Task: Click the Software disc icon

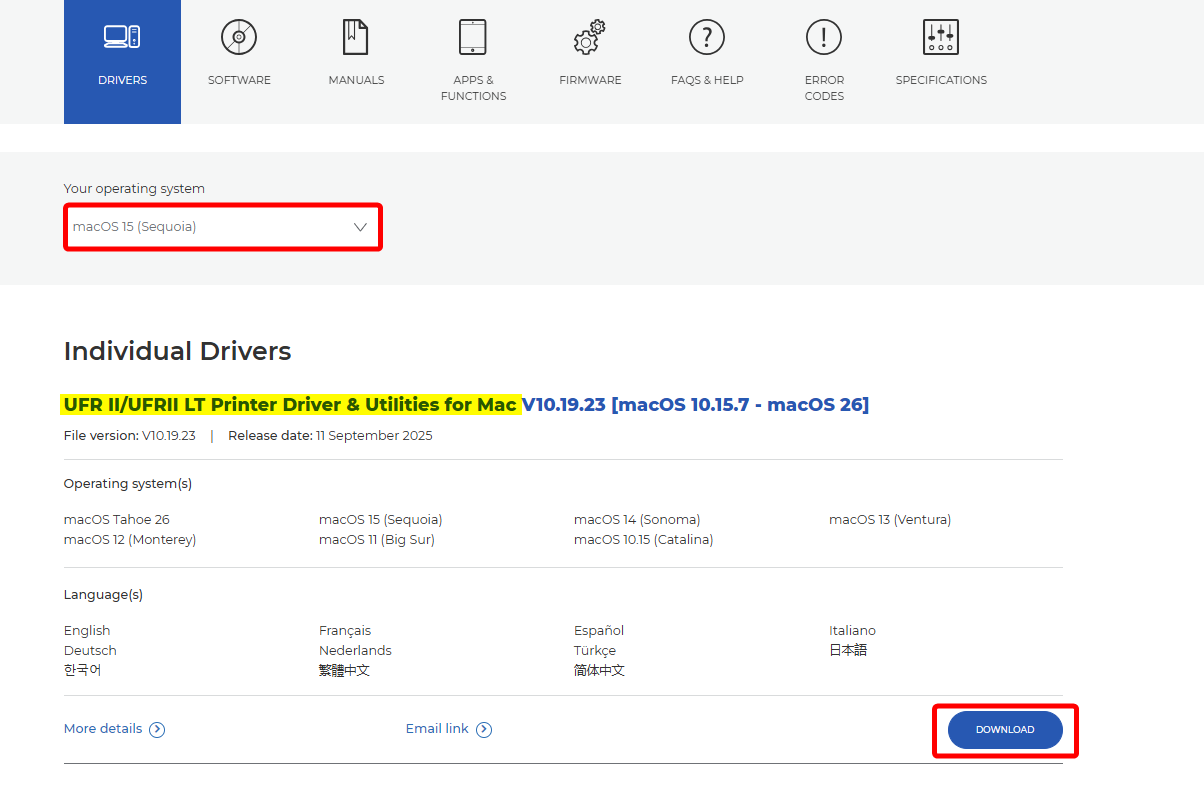Action: (x=239, y=37)
